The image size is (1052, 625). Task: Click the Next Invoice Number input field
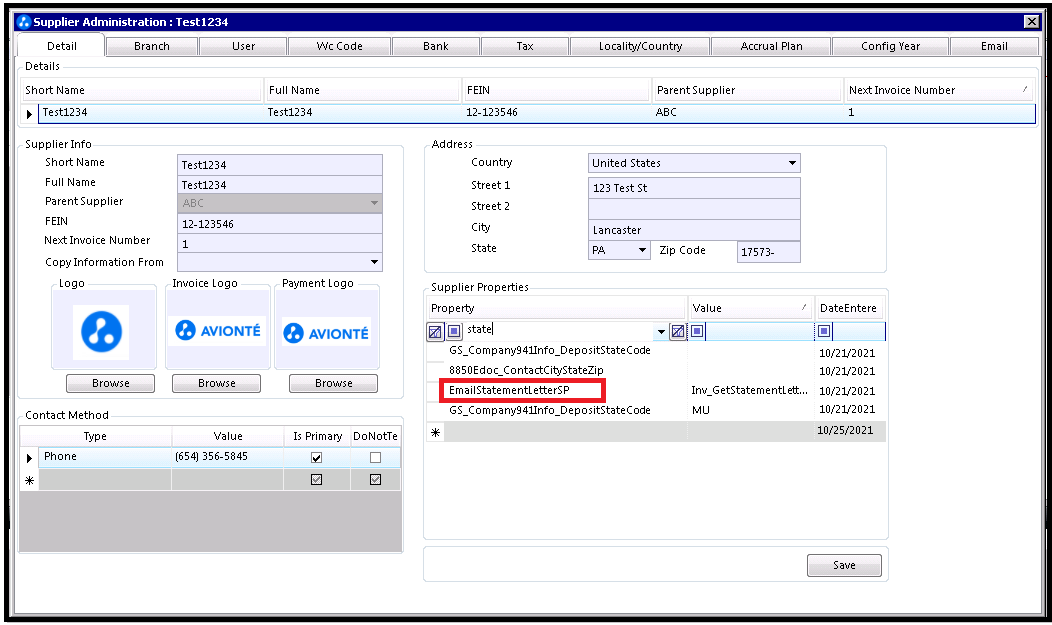(x=280, y=243)
